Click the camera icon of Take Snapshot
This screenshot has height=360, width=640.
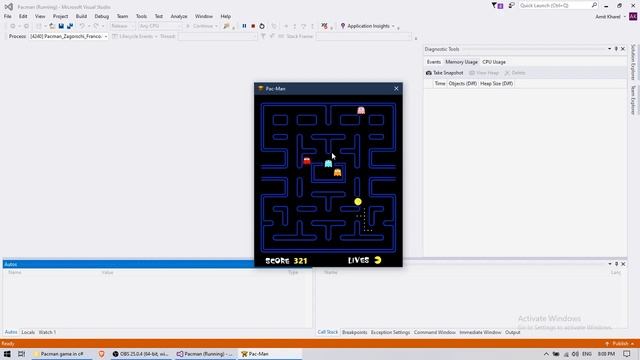coord(429,73)
